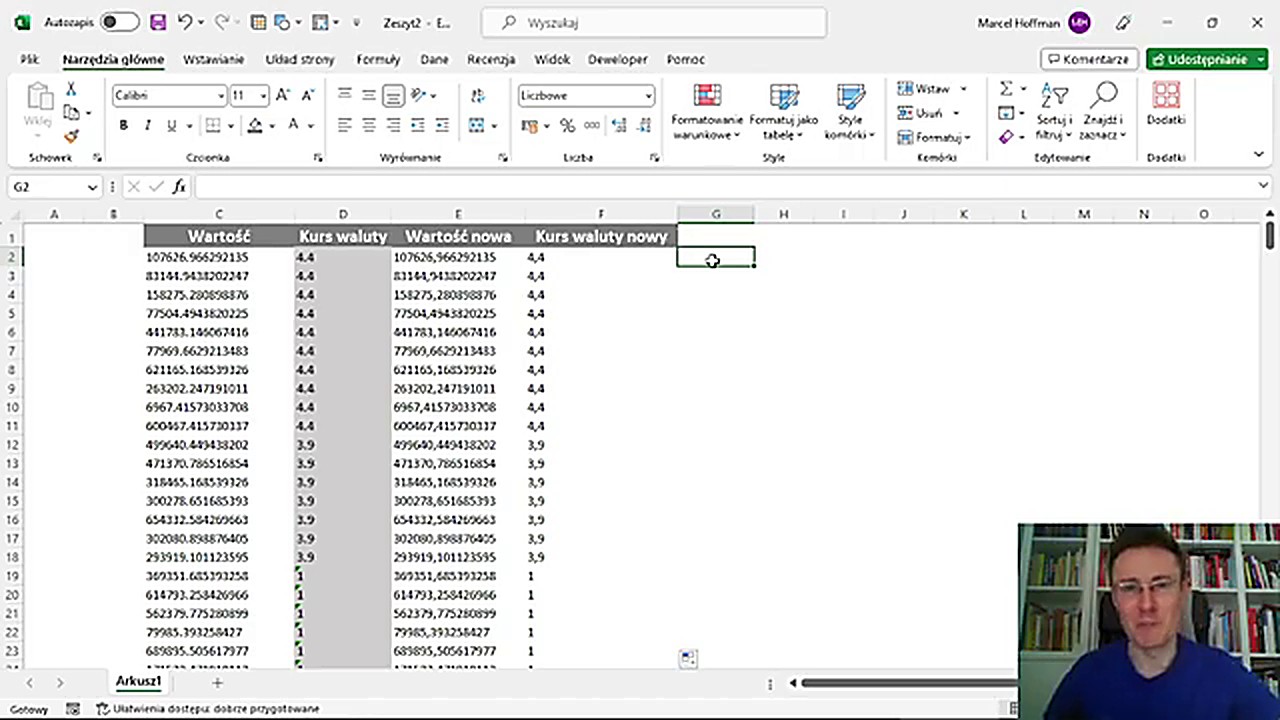The width and height of the screenshot is (1280, 720).
Task: Click the Udostępnianie share button
Action: tap(1206, 59)
